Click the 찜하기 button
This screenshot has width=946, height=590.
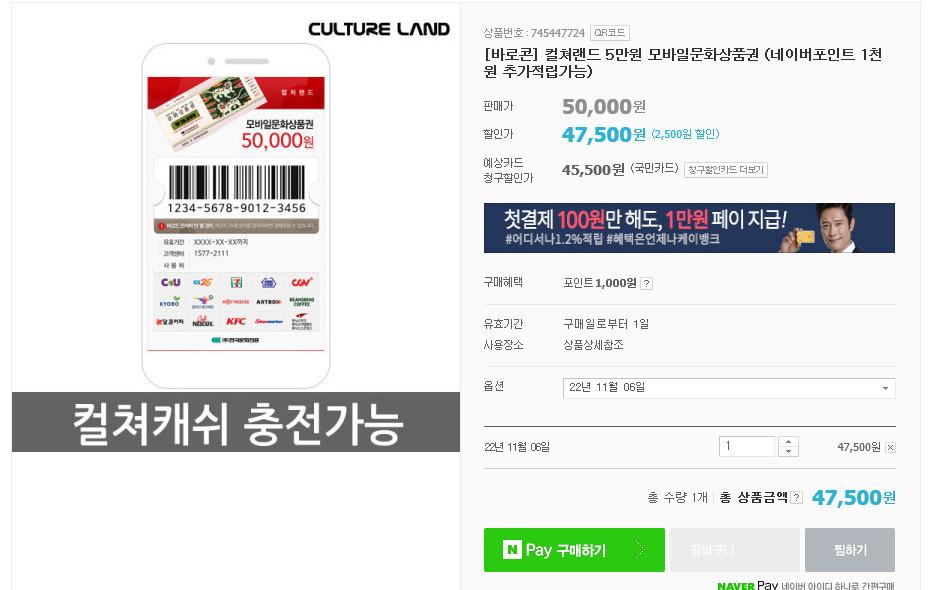[x=849, y=550]
